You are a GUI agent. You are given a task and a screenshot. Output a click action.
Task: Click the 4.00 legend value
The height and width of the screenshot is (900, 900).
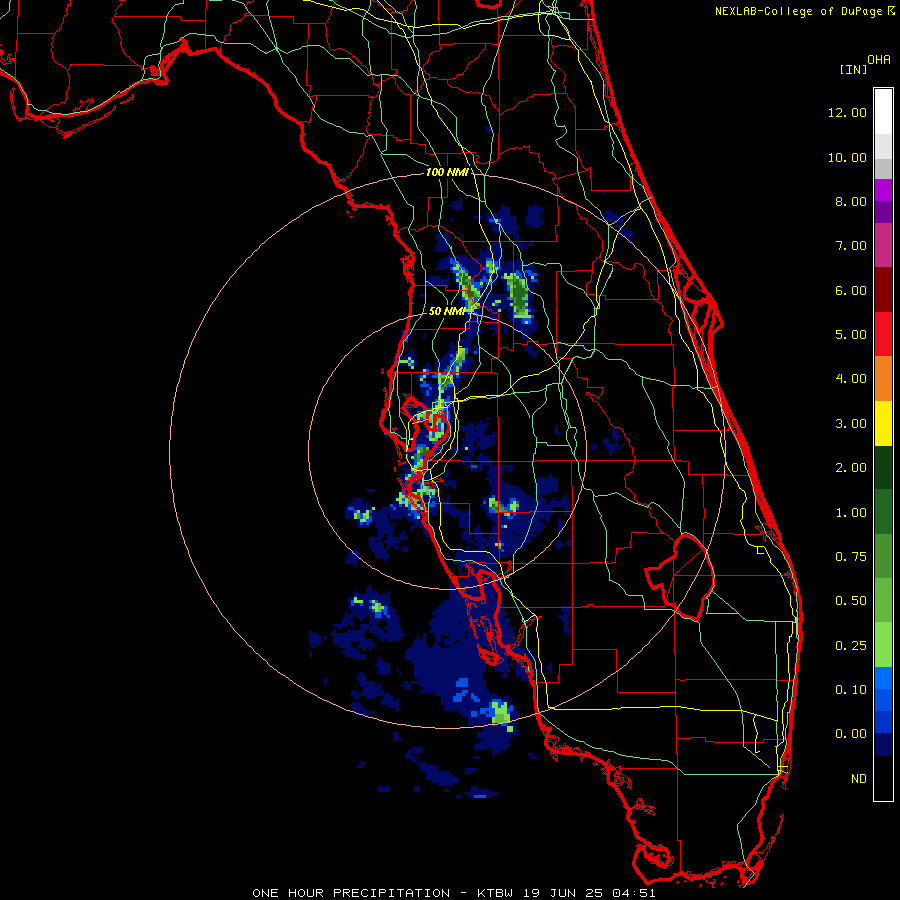[x=851, y=379]
